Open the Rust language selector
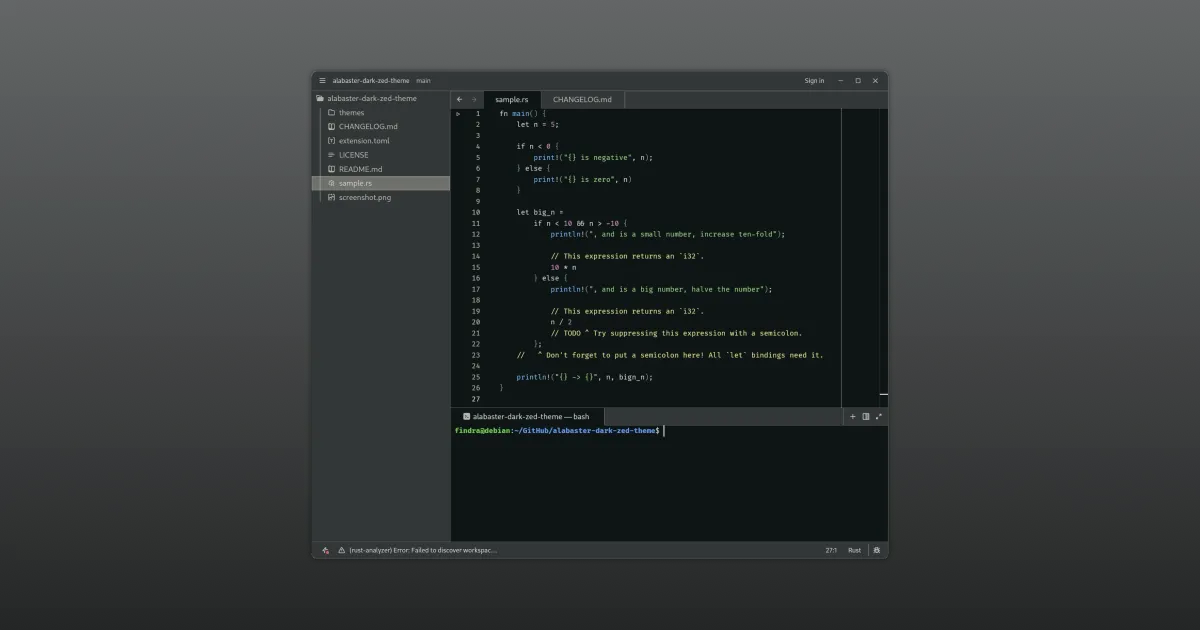This screenshot has height=630, width=1200. [x=855, y=550]
